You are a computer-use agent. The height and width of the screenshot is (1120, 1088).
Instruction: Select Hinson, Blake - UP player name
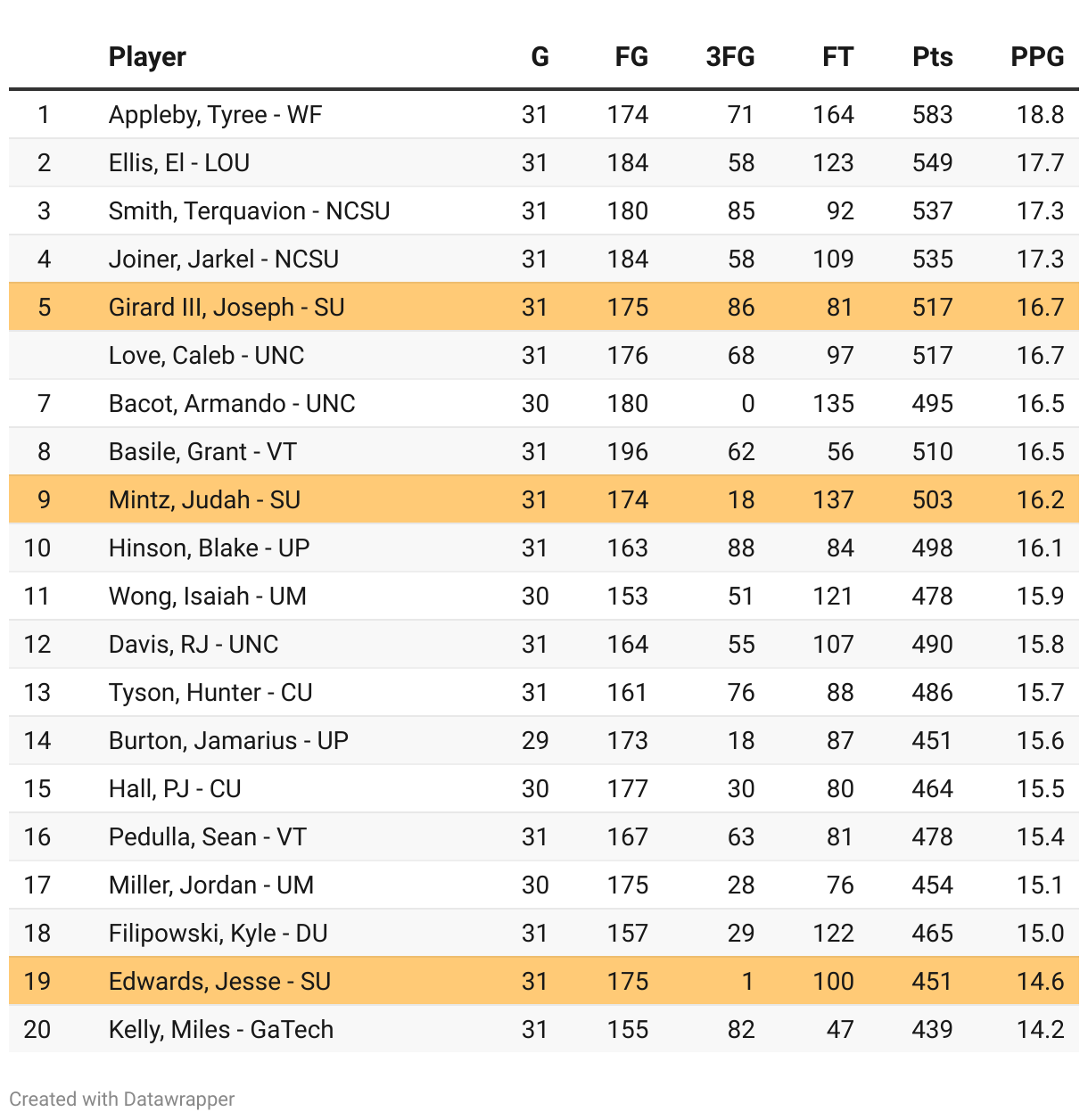coord(209,548)
